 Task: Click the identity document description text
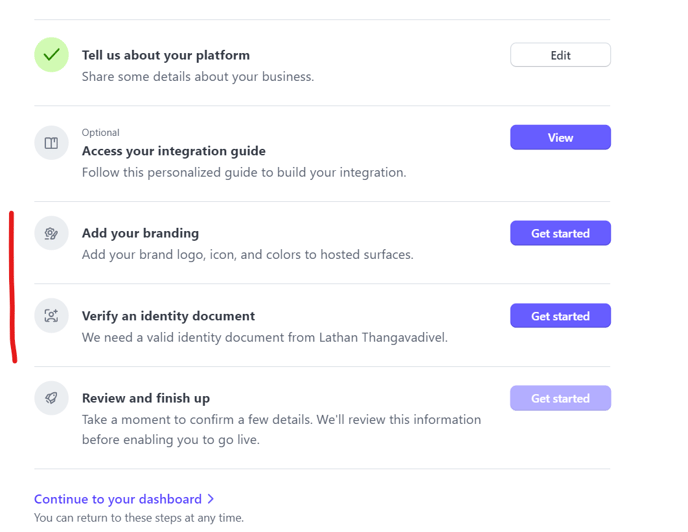(x=264, y=338)
